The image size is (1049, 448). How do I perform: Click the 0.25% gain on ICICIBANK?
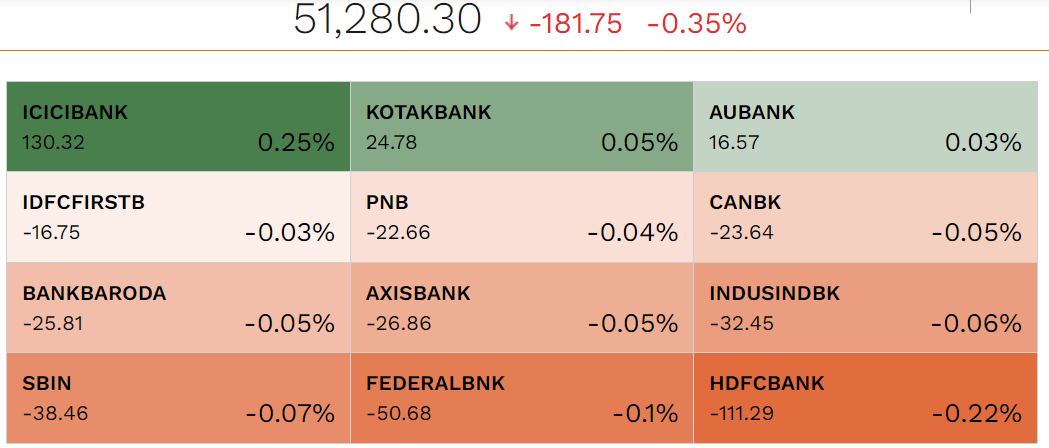tap(296, 143)
